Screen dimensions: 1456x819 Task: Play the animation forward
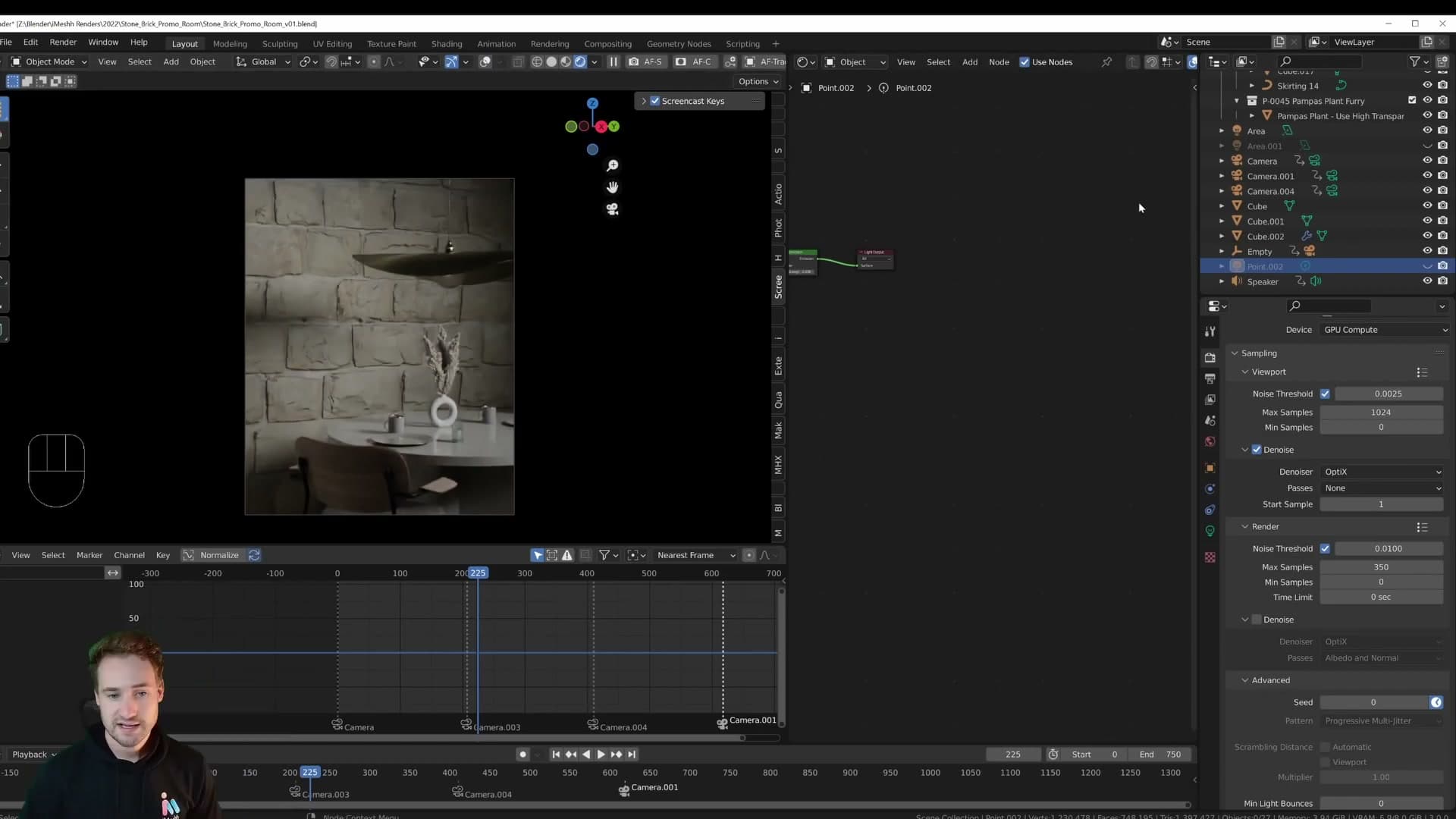(601, 755)
